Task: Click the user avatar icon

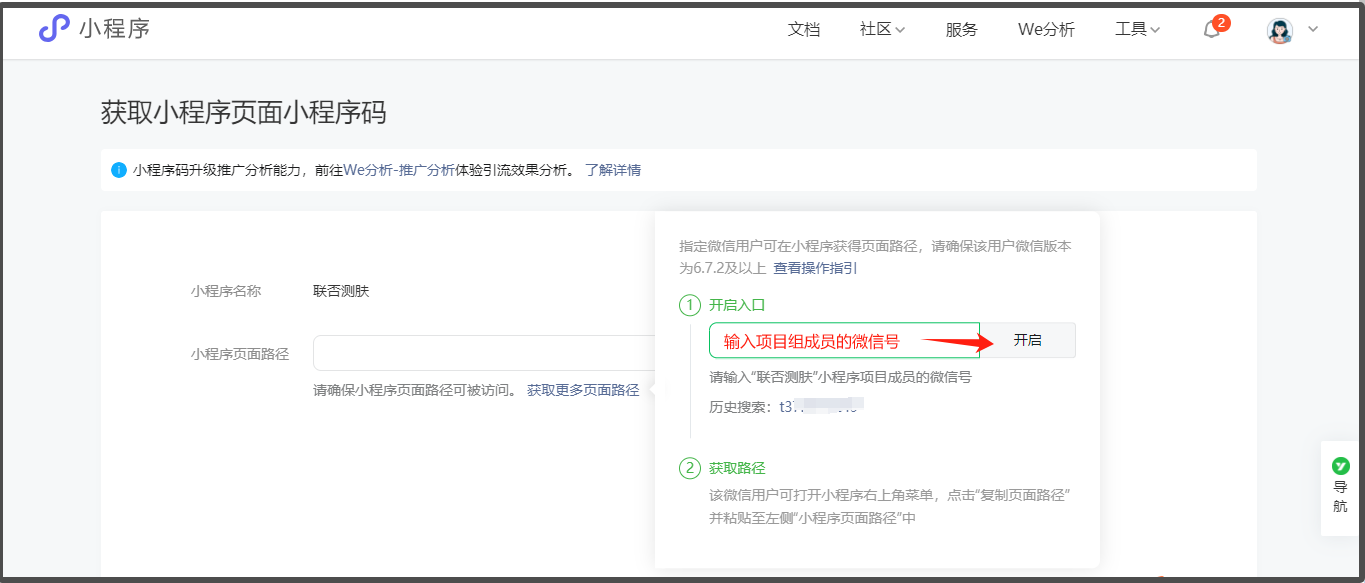Action: coord(1280,30)
